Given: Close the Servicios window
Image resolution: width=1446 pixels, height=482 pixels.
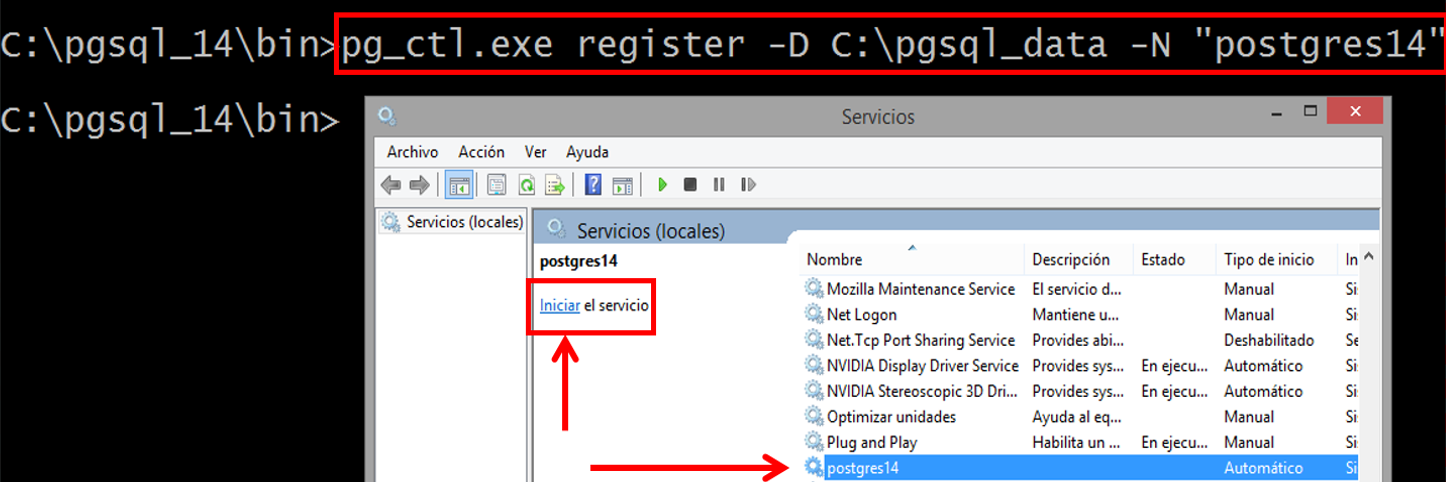Looking at the screenshot, I should [x=1354, y=110].
